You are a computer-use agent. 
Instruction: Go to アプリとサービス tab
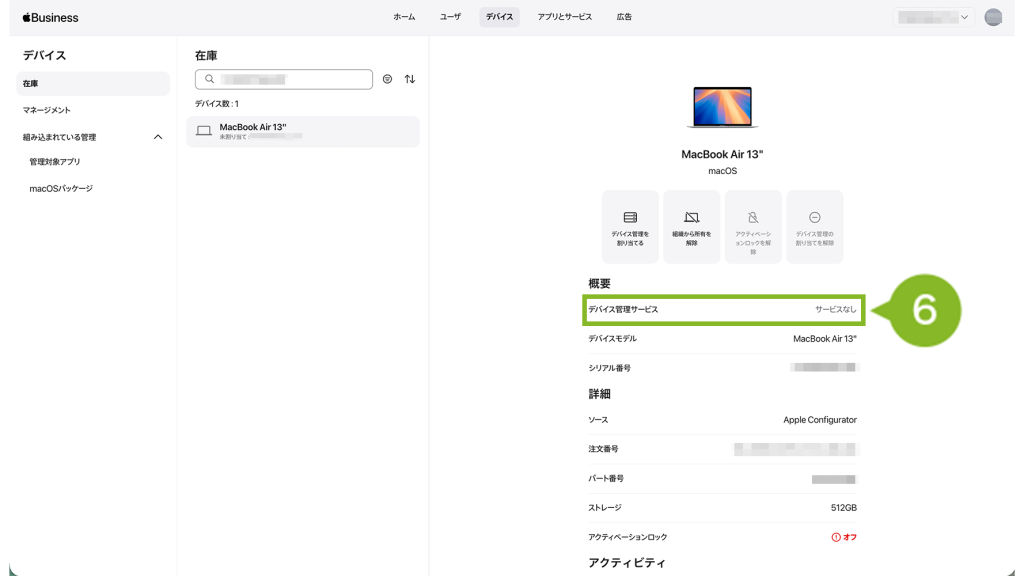(x=564, y=17)
